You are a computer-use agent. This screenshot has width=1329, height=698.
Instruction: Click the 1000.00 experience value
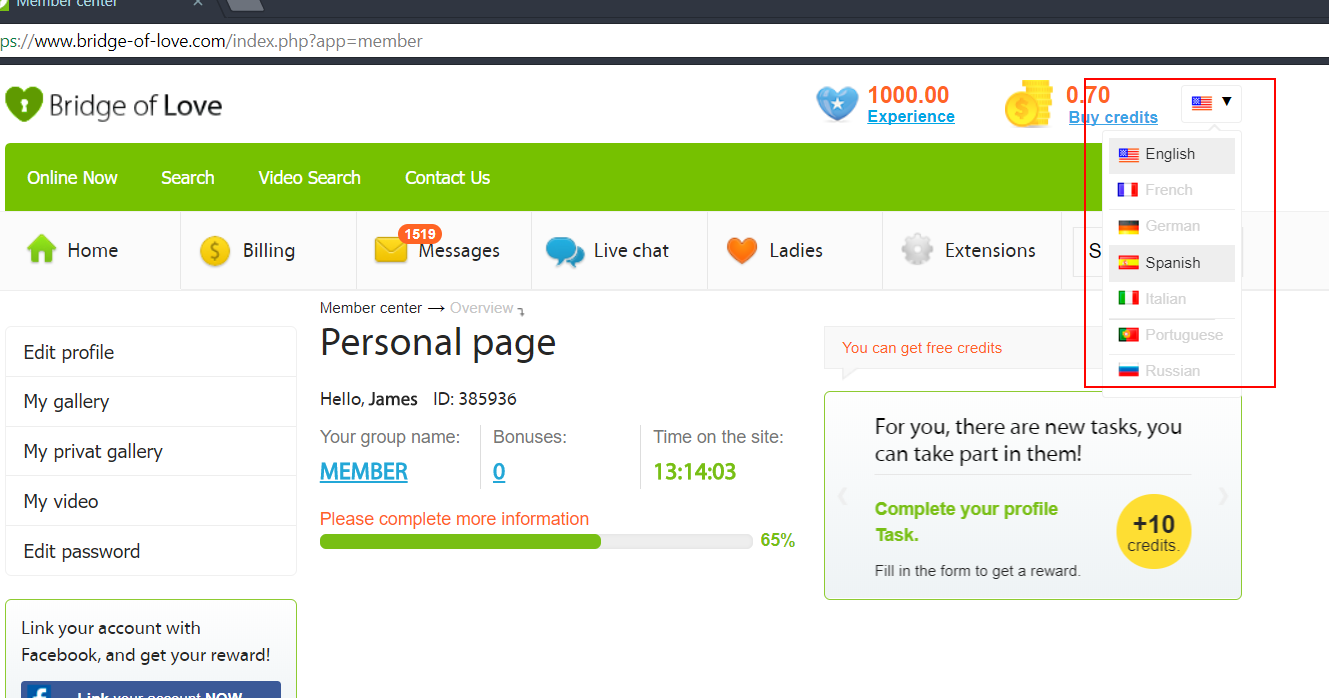click(x=908, y=95)
